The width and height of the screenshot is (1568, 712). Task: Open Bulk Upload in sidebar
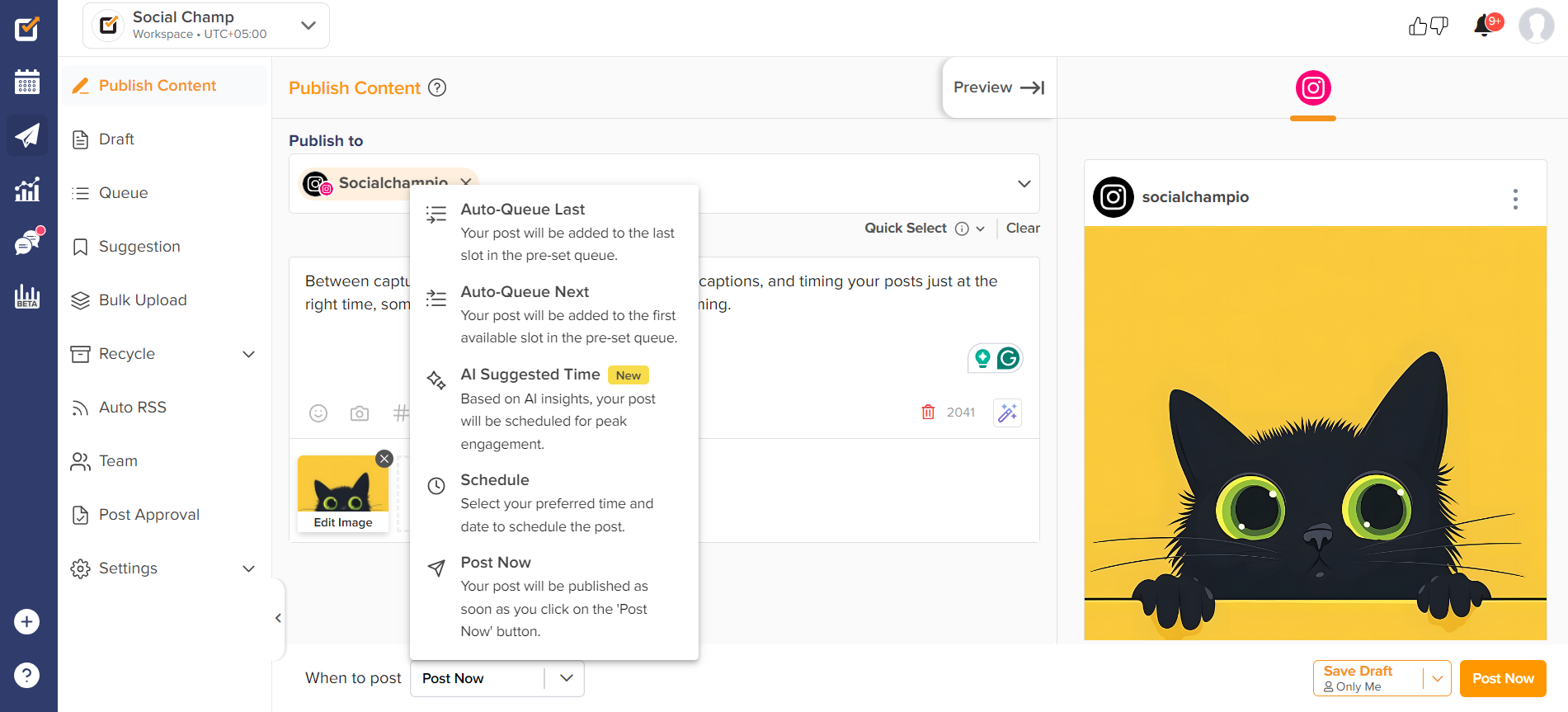(x=163, y=300)
